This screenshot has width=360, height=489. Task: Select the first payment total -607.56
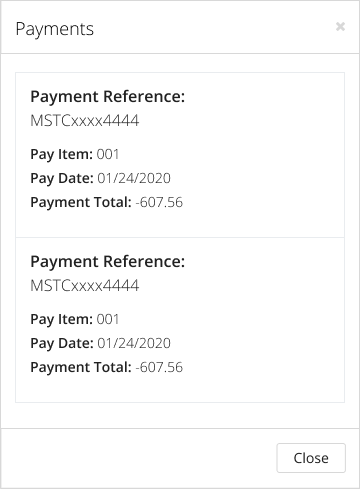click(x=159, y=202)
